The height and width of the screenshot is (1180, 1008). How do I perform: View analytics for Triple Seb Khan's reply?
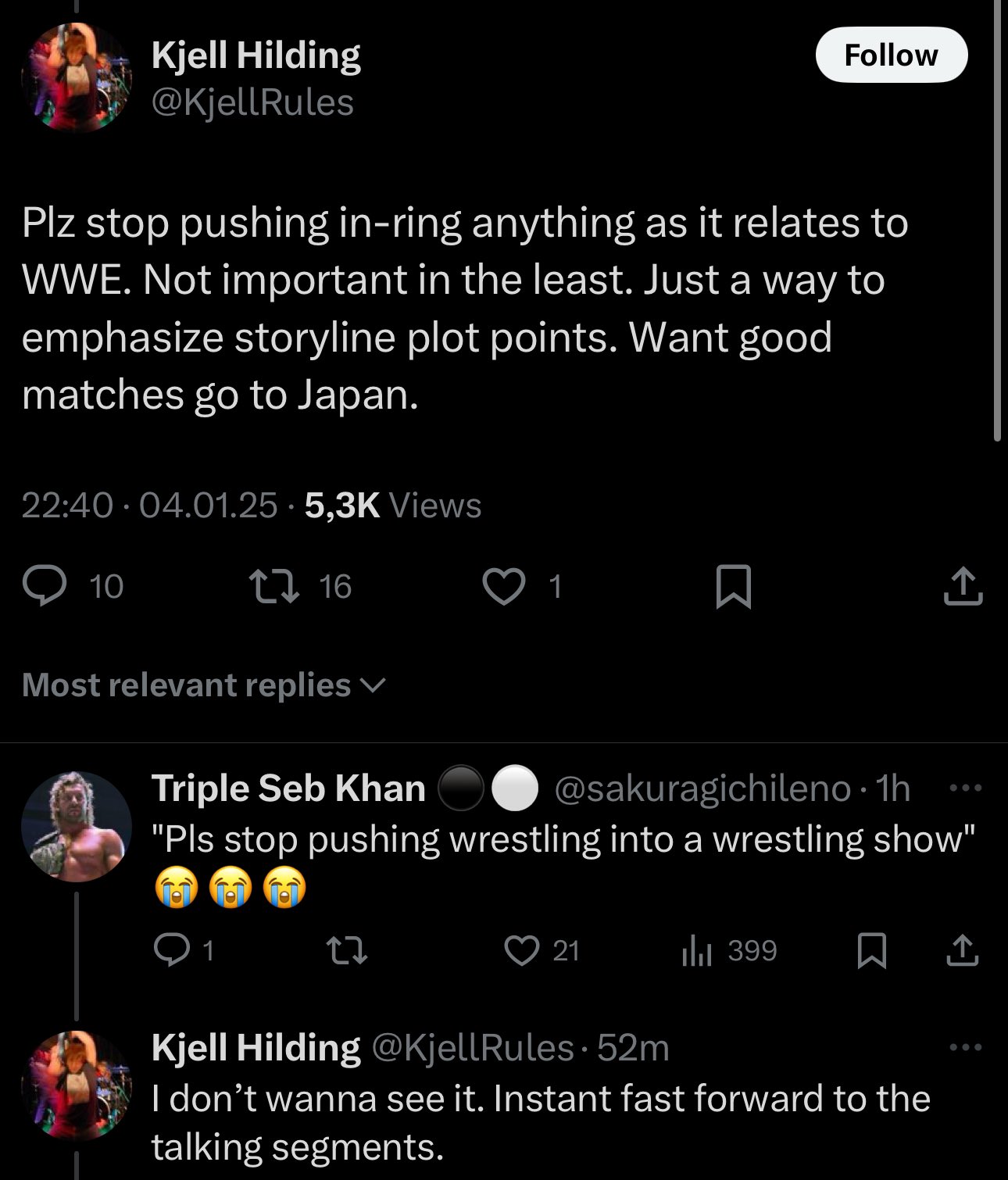(x=694, y=950)
